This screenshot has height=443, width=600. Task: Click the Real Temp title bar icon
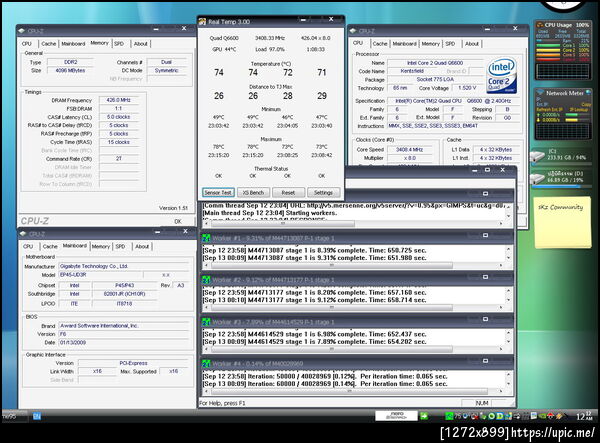point(202,21)
